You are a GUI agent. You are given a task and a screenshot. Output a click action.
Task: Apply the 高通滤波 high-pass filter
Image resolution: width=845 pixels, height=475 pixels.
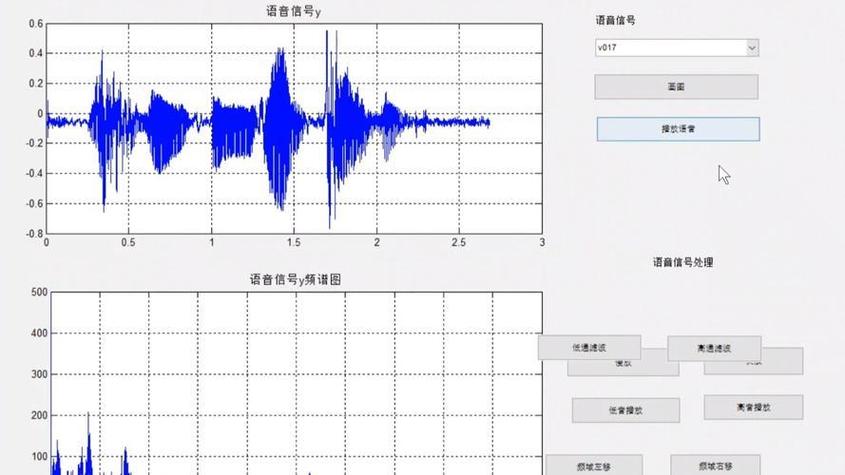(714, 349)
